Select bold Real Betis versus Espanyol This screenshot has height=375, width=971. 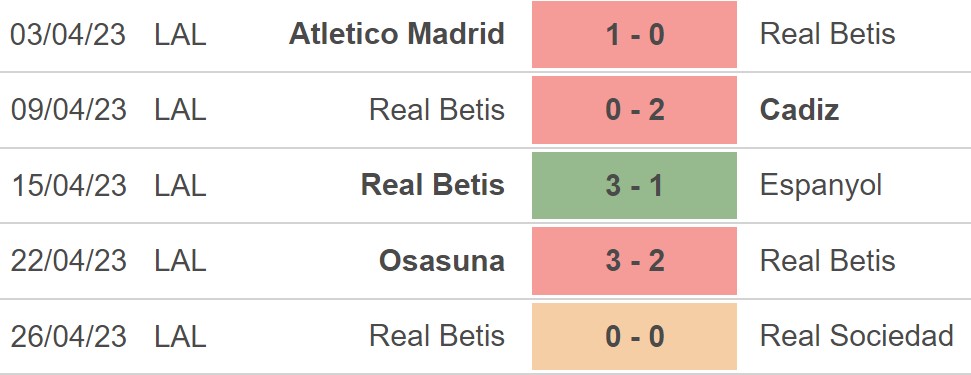pos(433,186)
